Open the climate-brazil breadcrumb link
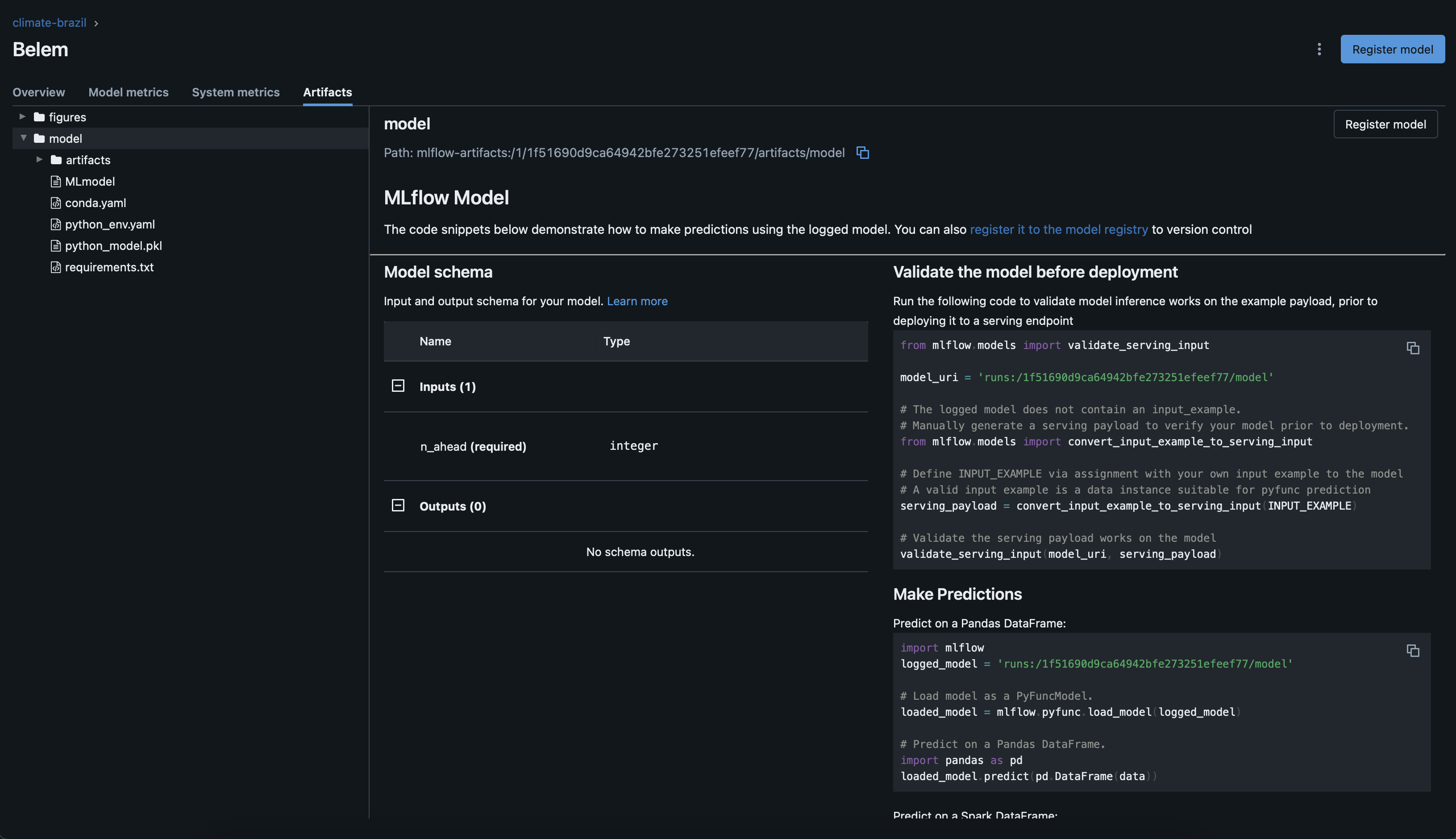 point(50,22)
